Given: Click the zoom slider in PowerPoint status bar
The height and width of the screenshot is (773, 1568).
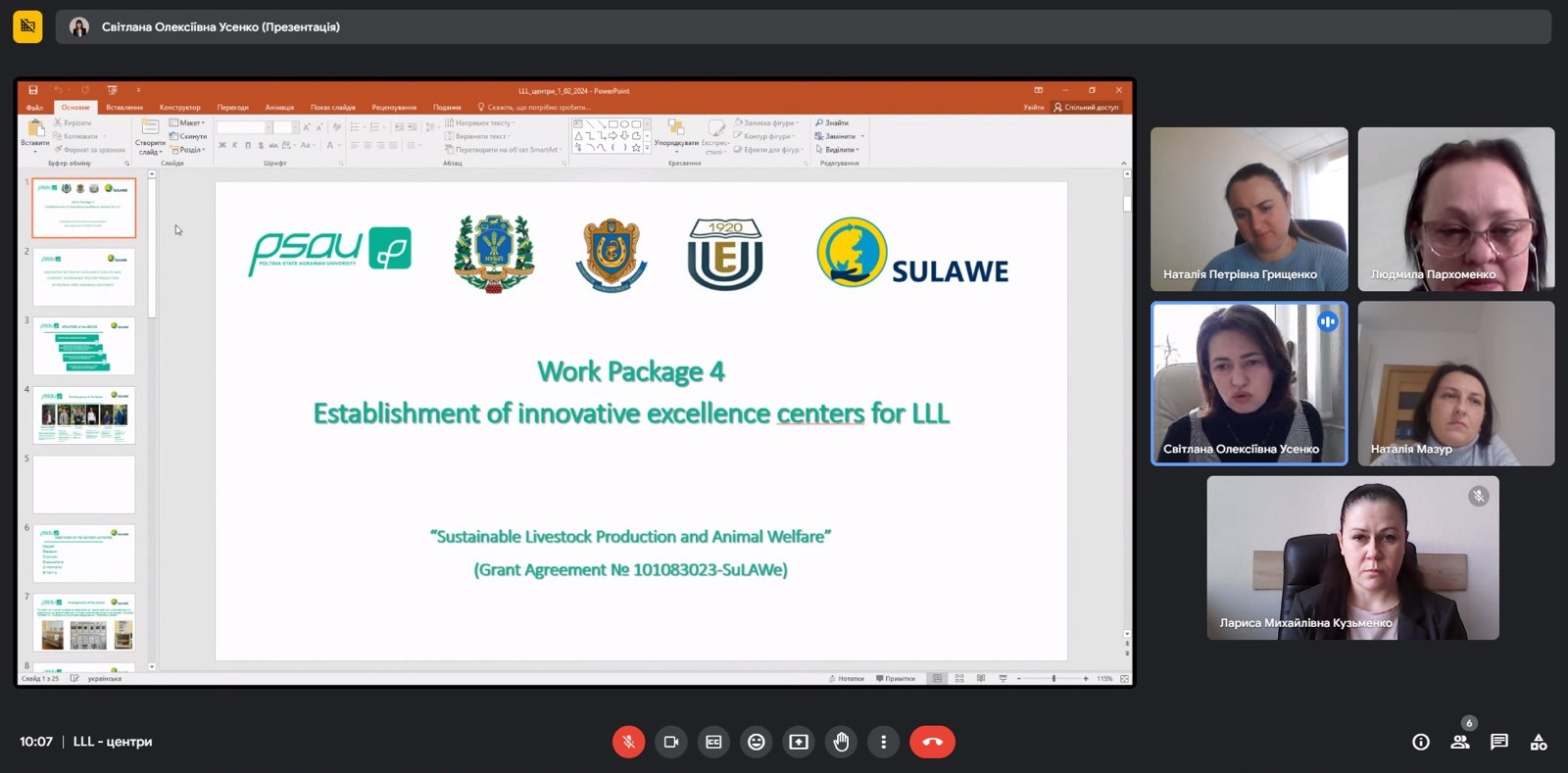Looking at the screenshot, I should click(1053, 678).
